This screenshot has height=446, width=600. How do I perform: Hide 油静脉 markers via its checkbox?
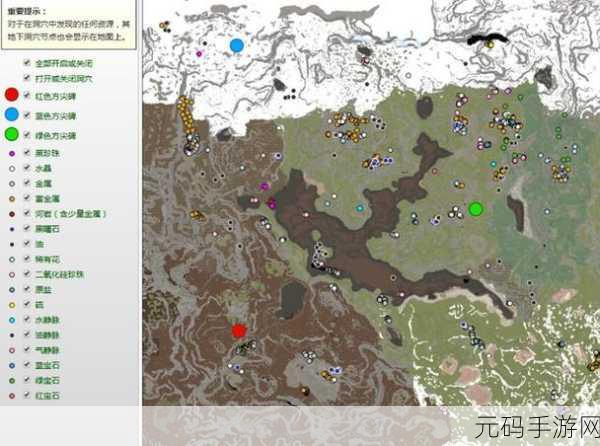27,334
